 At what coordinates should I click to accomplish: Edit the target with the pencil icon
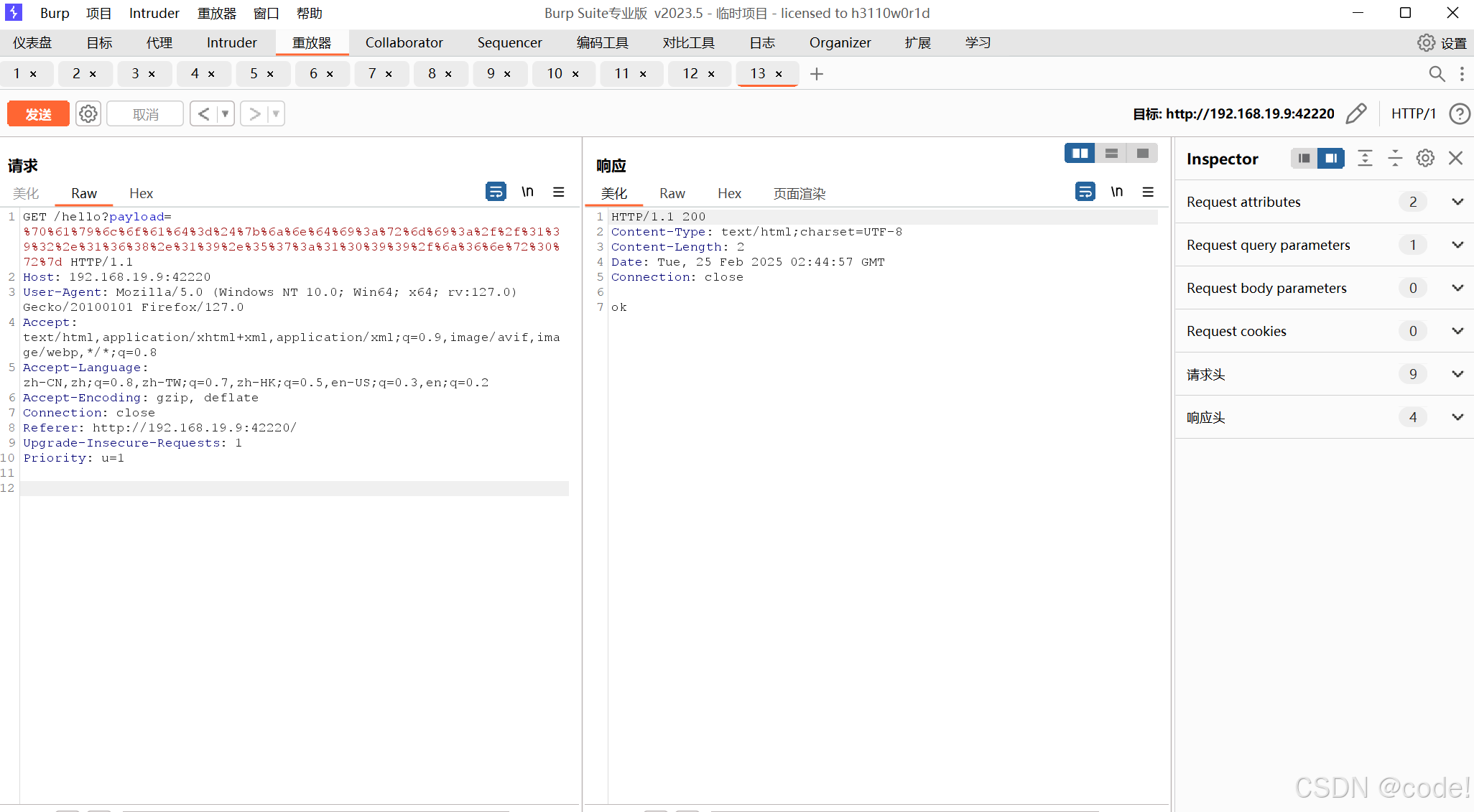pos(1356,113)
